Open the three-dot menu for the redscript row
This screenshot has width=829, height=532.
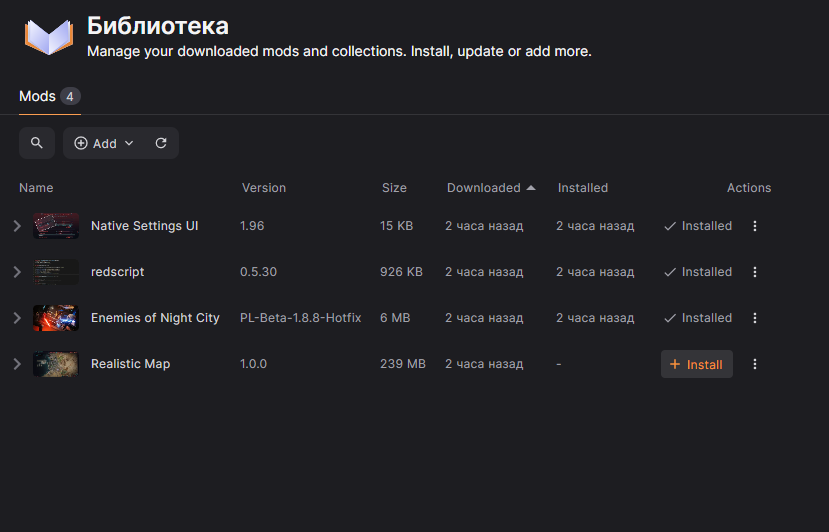[755, 272]
